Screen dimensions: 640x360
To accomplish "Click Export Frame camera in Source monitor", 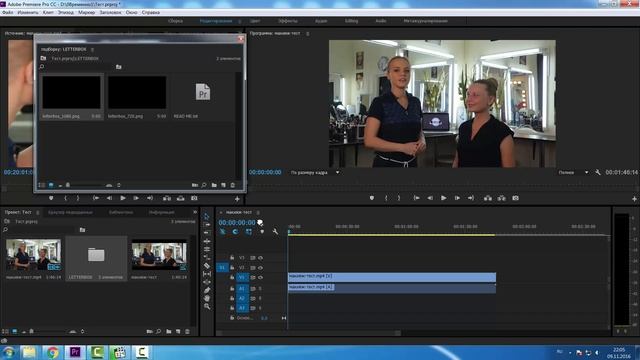I will (x=194, y=198).
